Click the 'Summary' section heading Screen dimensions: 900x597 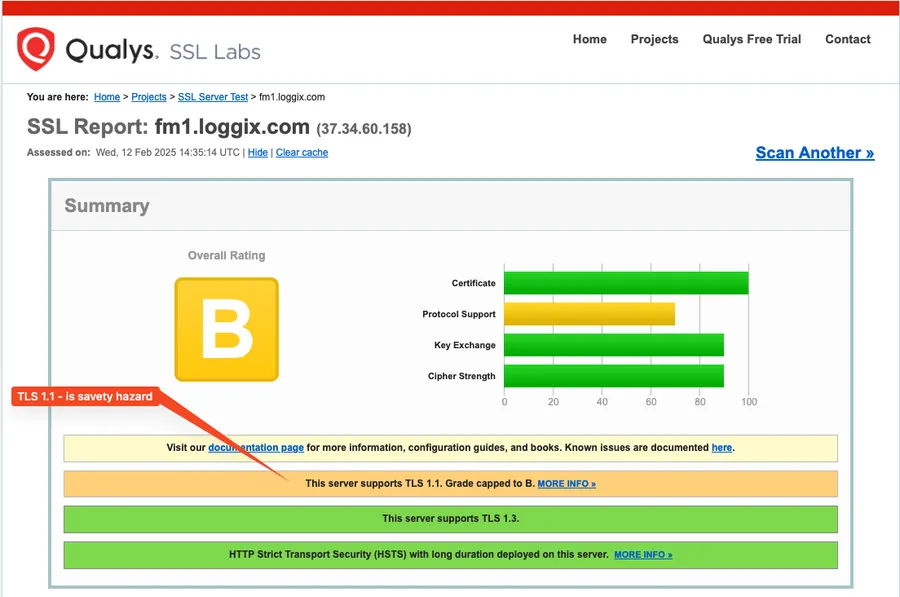pos(107,206)
